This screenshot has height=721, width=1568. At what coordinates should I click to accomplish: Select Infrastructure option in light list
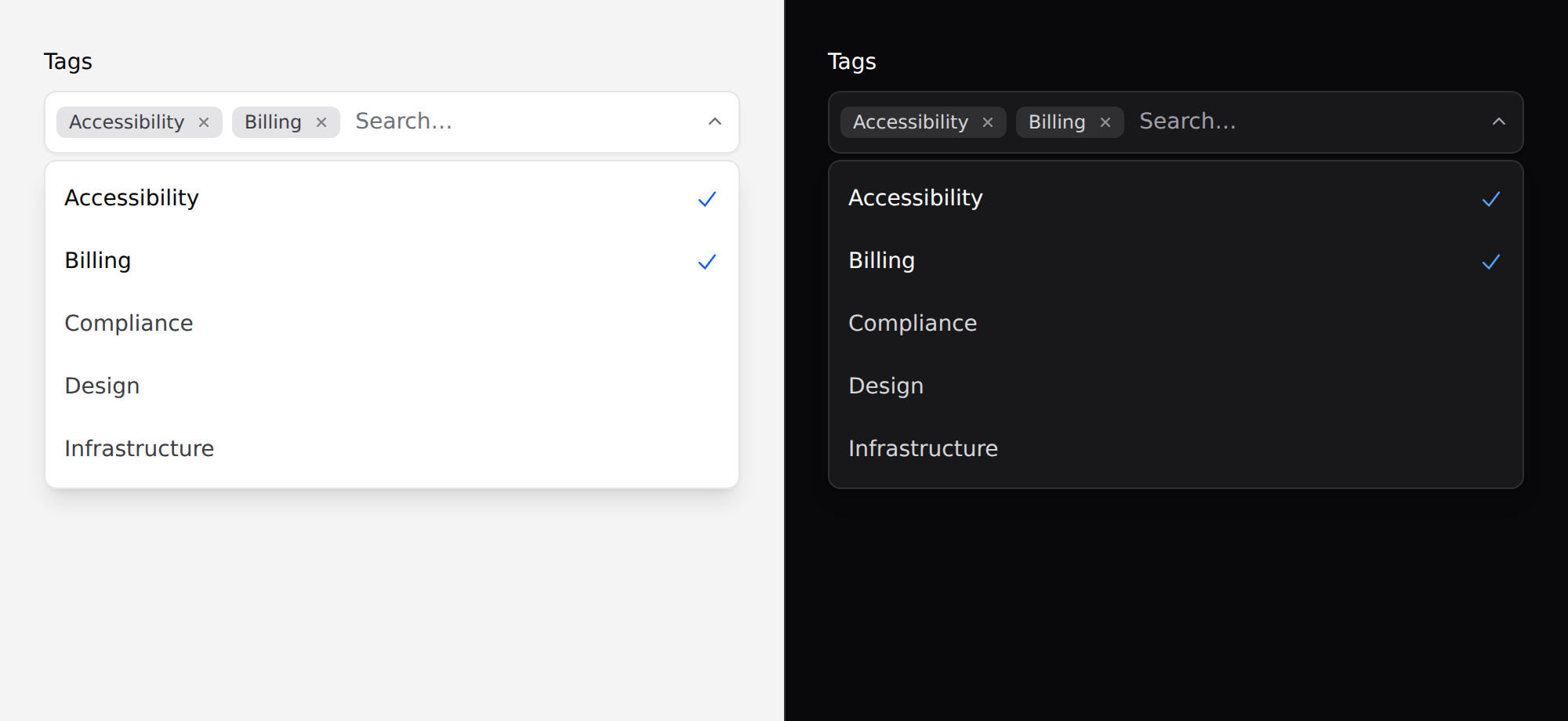coord(392,449)
